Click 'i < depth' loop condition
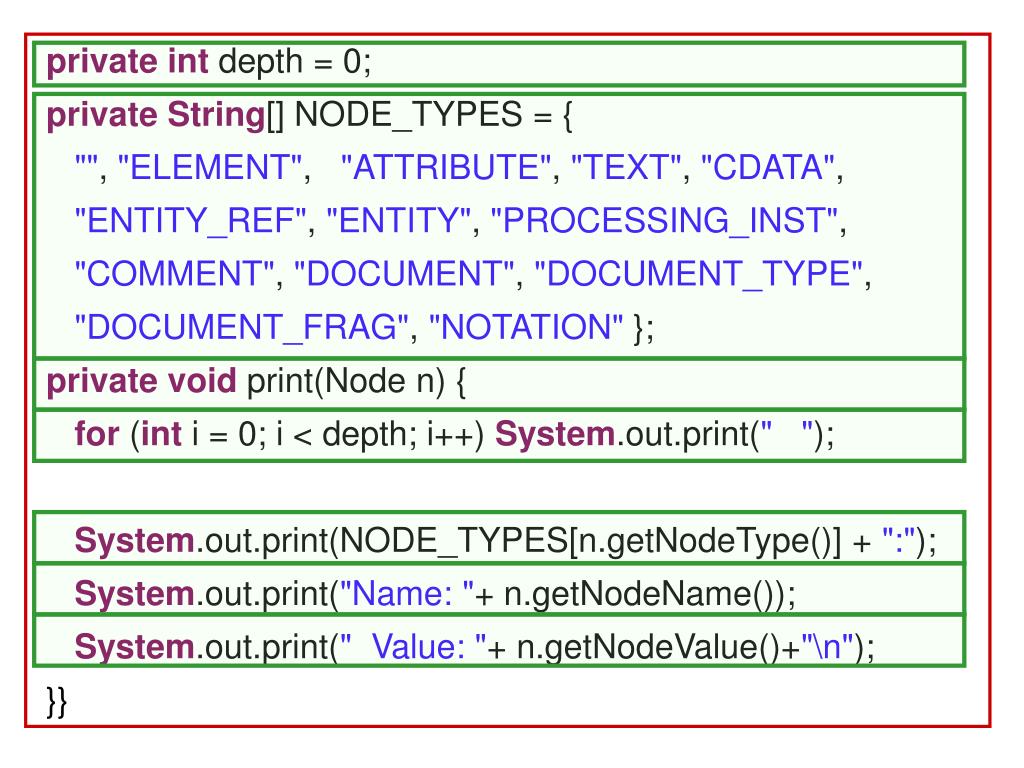 coord(345,434)
